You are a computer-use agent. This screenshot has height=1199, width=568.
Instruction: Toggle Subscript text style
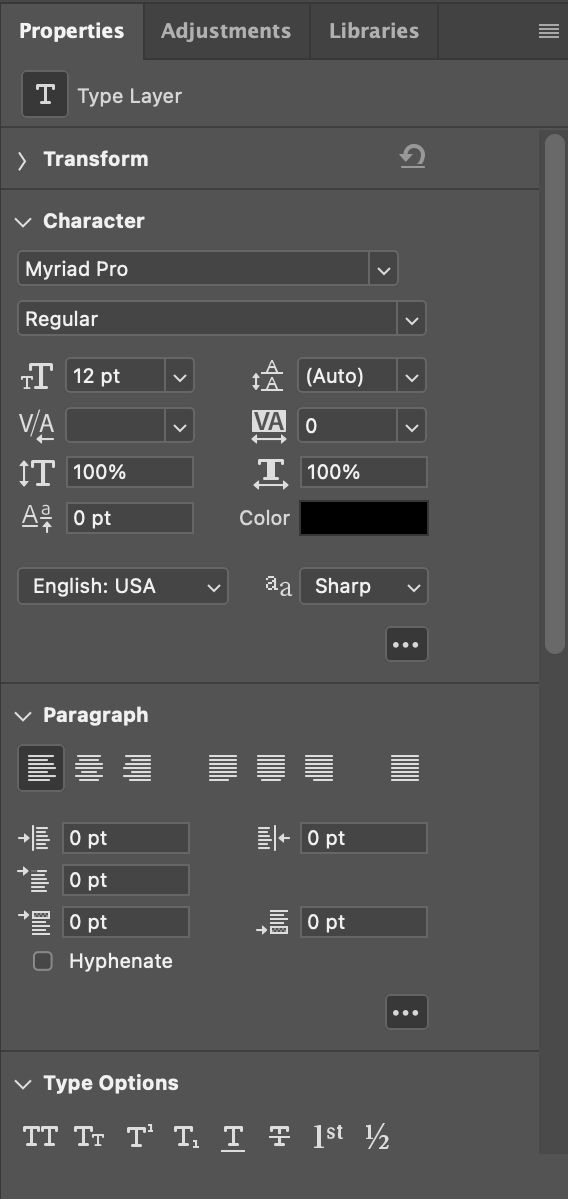pyautogui.click(x=186, y=1137)
